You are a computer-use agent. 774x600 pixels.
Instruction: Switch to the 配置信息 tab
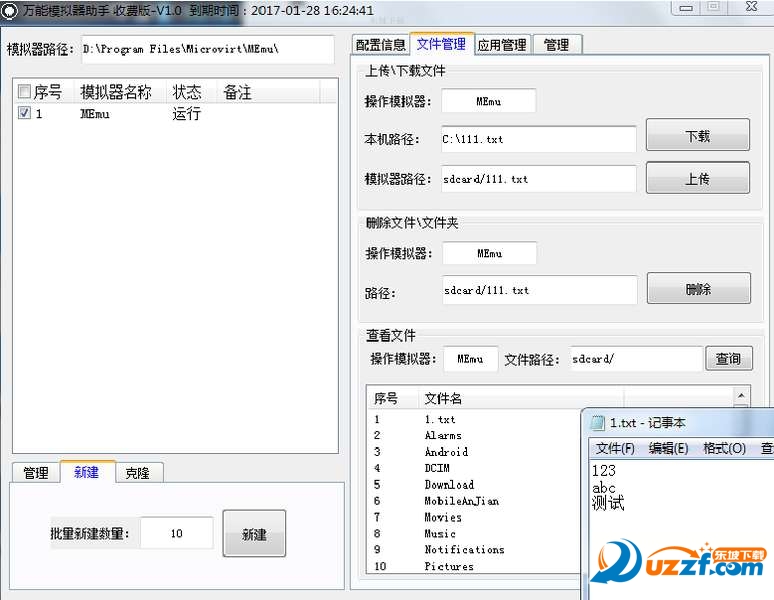click(x=380, y=45)
